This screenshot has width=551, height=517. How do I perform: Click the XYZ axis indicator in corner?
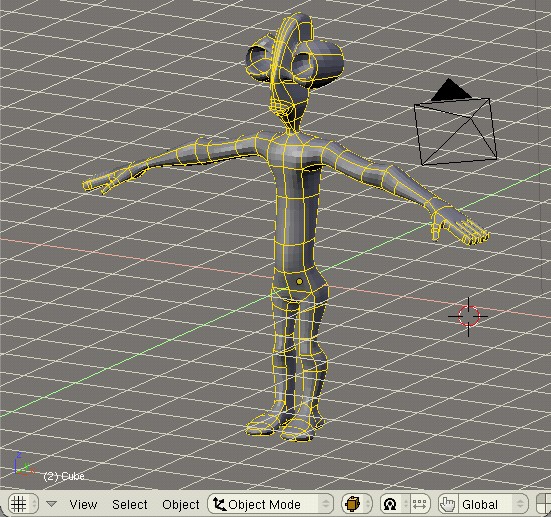click(x=24, y=464)
